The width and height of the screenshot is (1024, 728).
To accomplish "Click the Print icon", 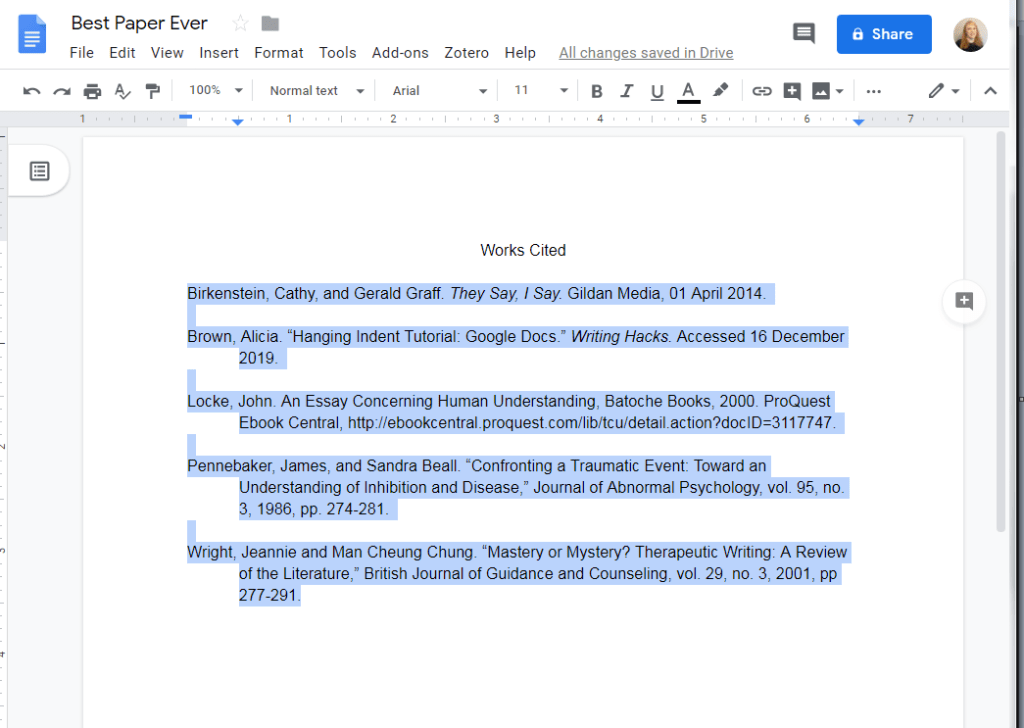I will (x=92, y=91).
